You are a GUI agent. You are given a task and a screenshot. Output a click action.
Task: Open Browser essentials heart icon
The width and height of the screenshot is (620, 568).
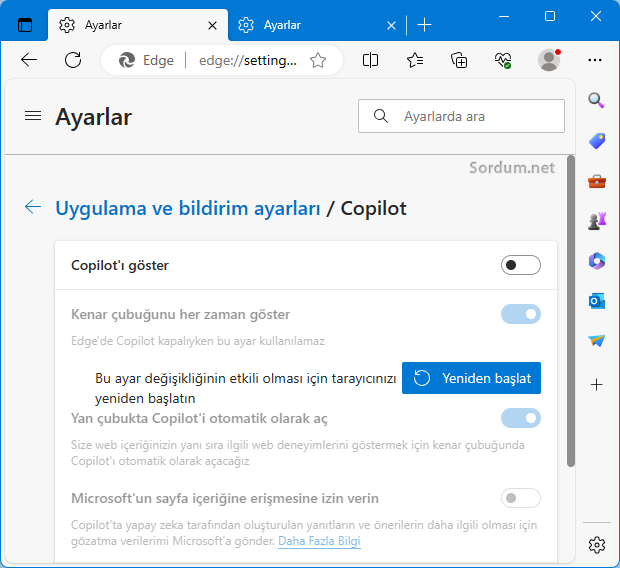point(503,61)
